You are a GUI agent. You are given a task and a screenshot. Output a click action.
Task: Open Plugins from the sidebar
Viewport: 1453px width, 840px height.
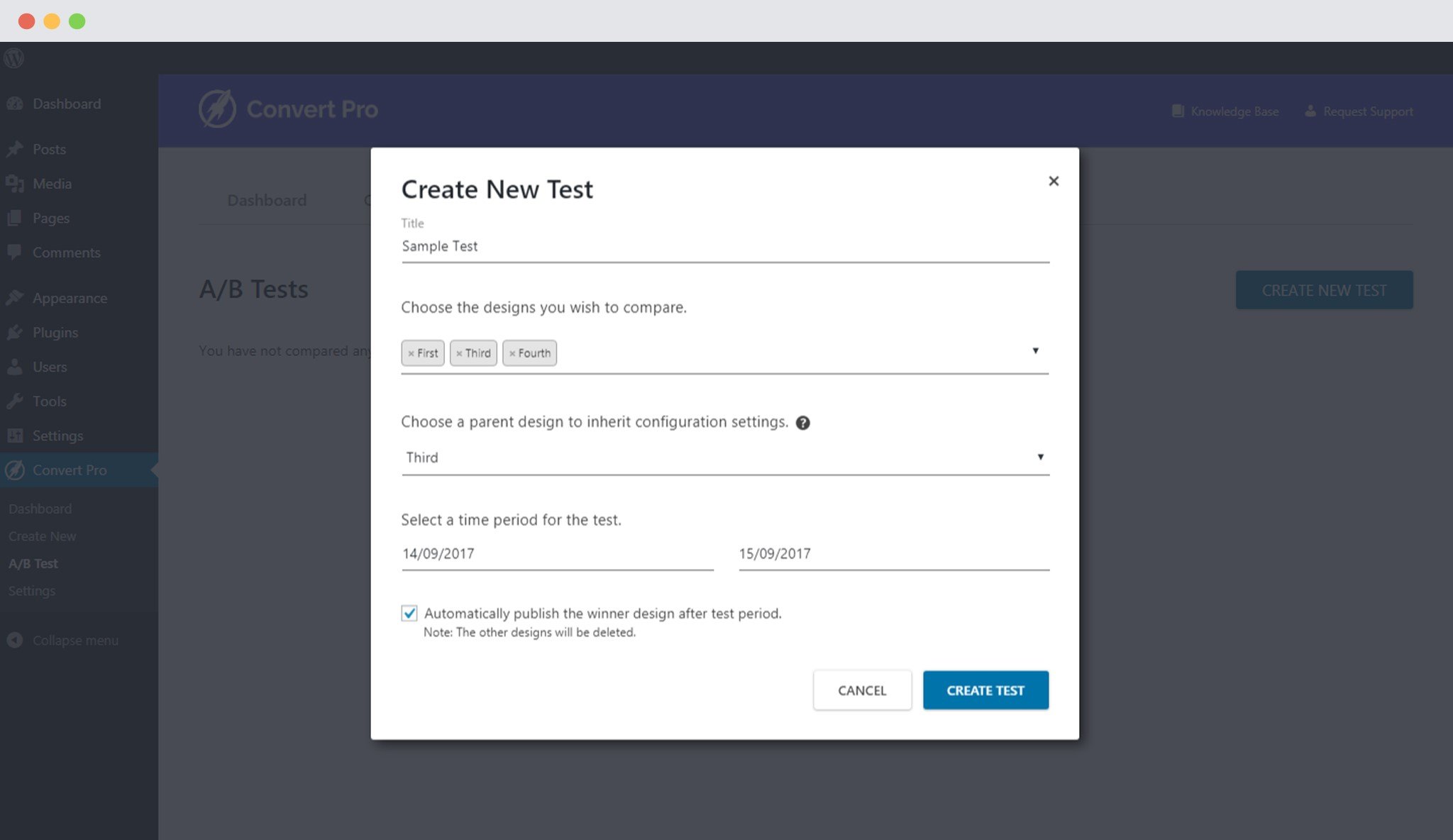55,333
